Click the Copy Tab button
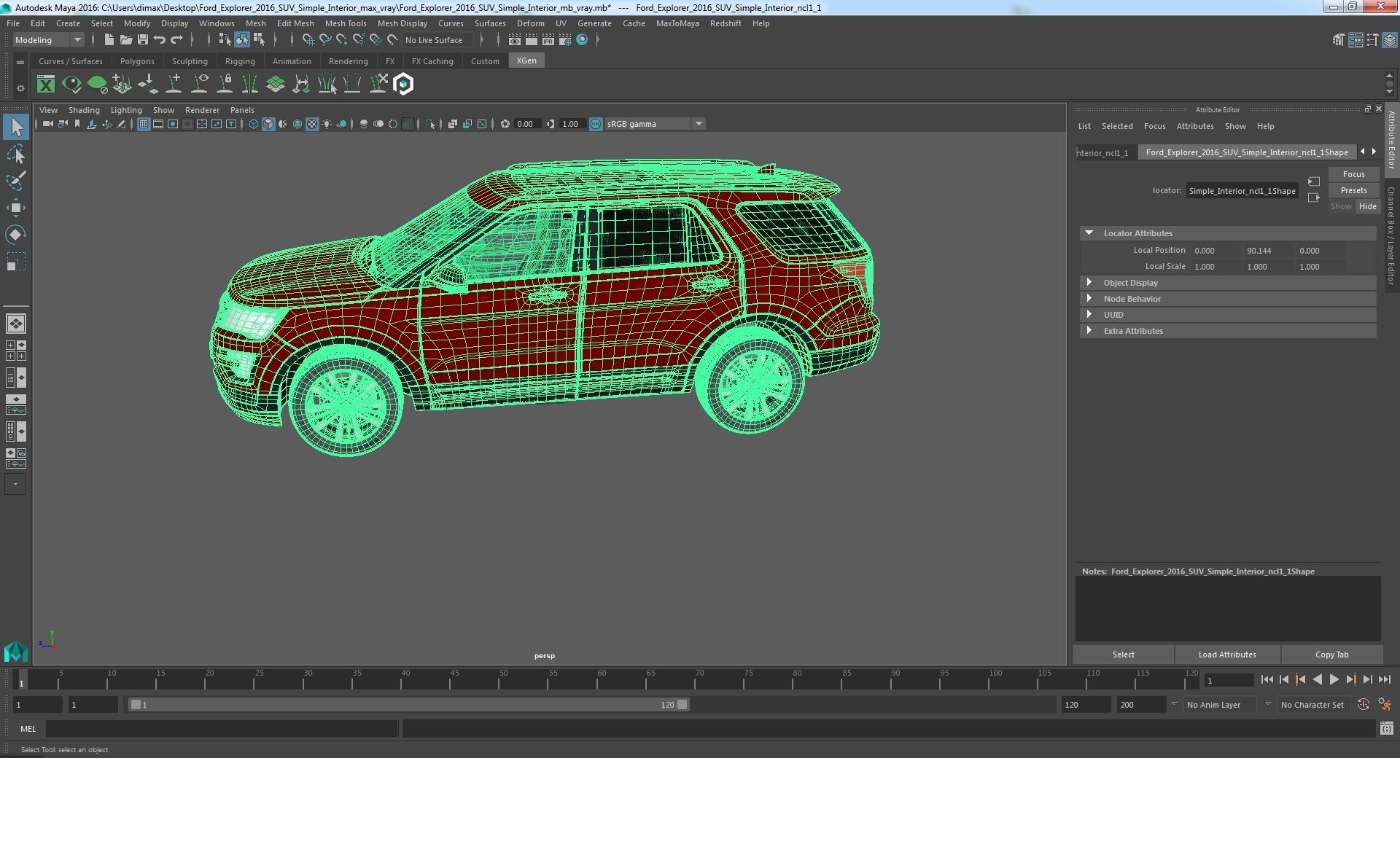 1331,655
